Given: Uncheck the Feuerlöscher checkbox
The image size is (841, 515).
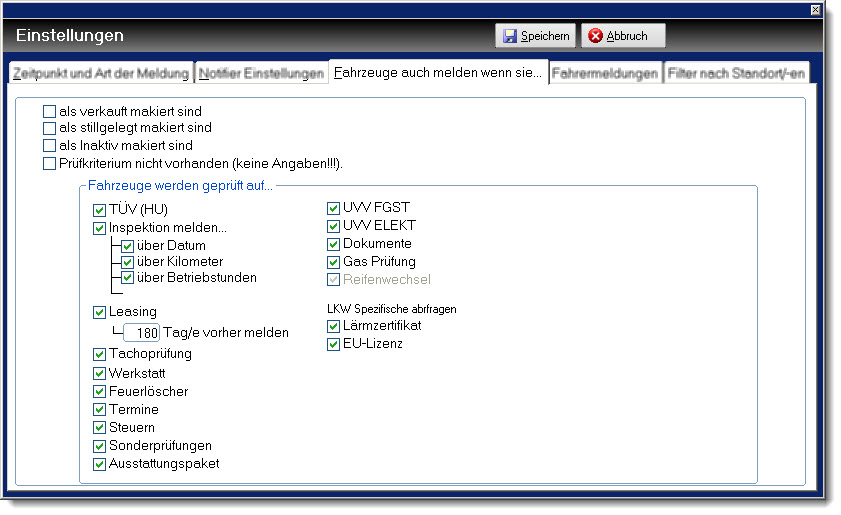Looking at the screenshot, I should [99, 392].
